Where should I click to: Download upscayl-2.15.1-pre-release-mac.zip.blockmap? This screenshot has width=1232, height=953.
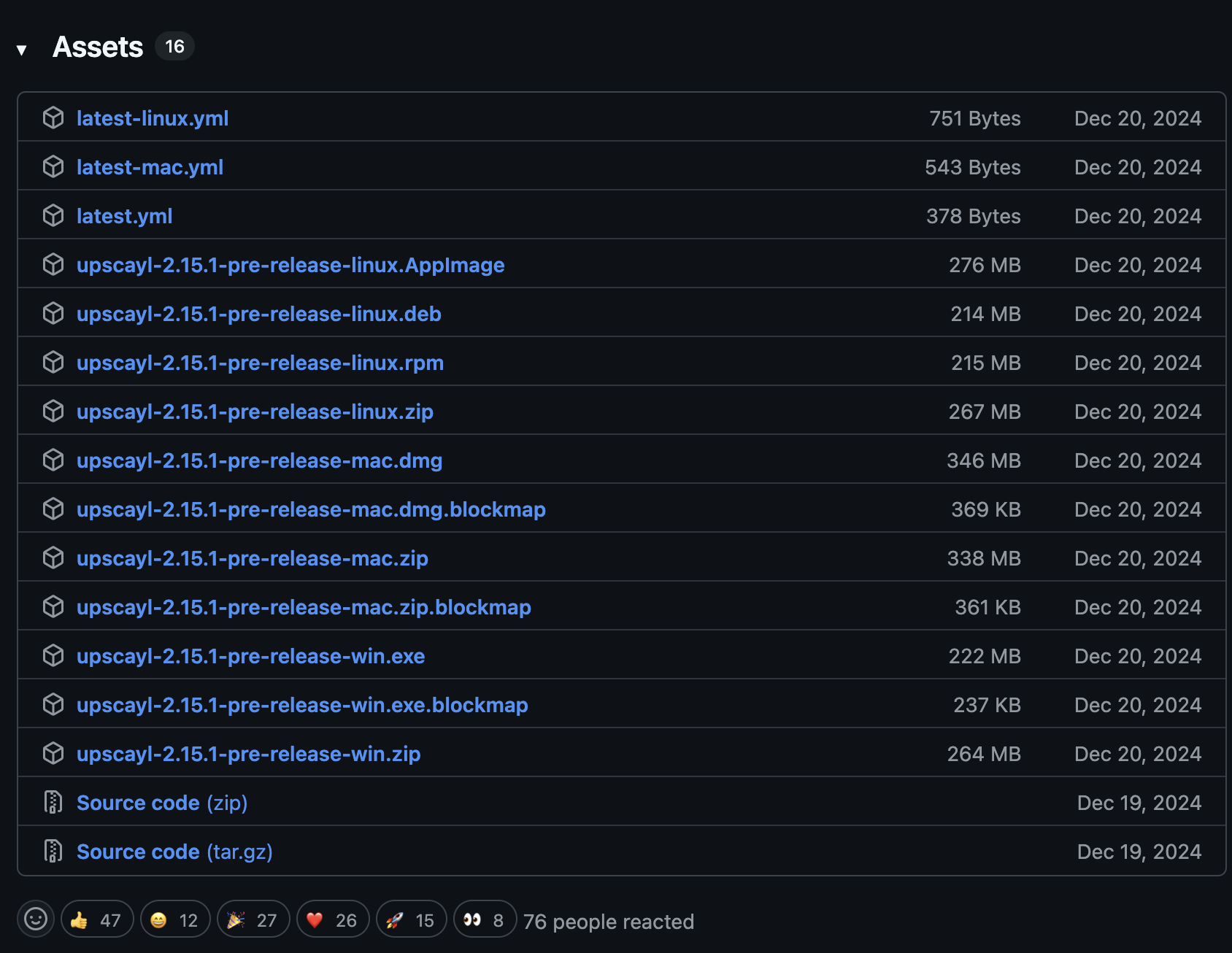coord(304,607)
